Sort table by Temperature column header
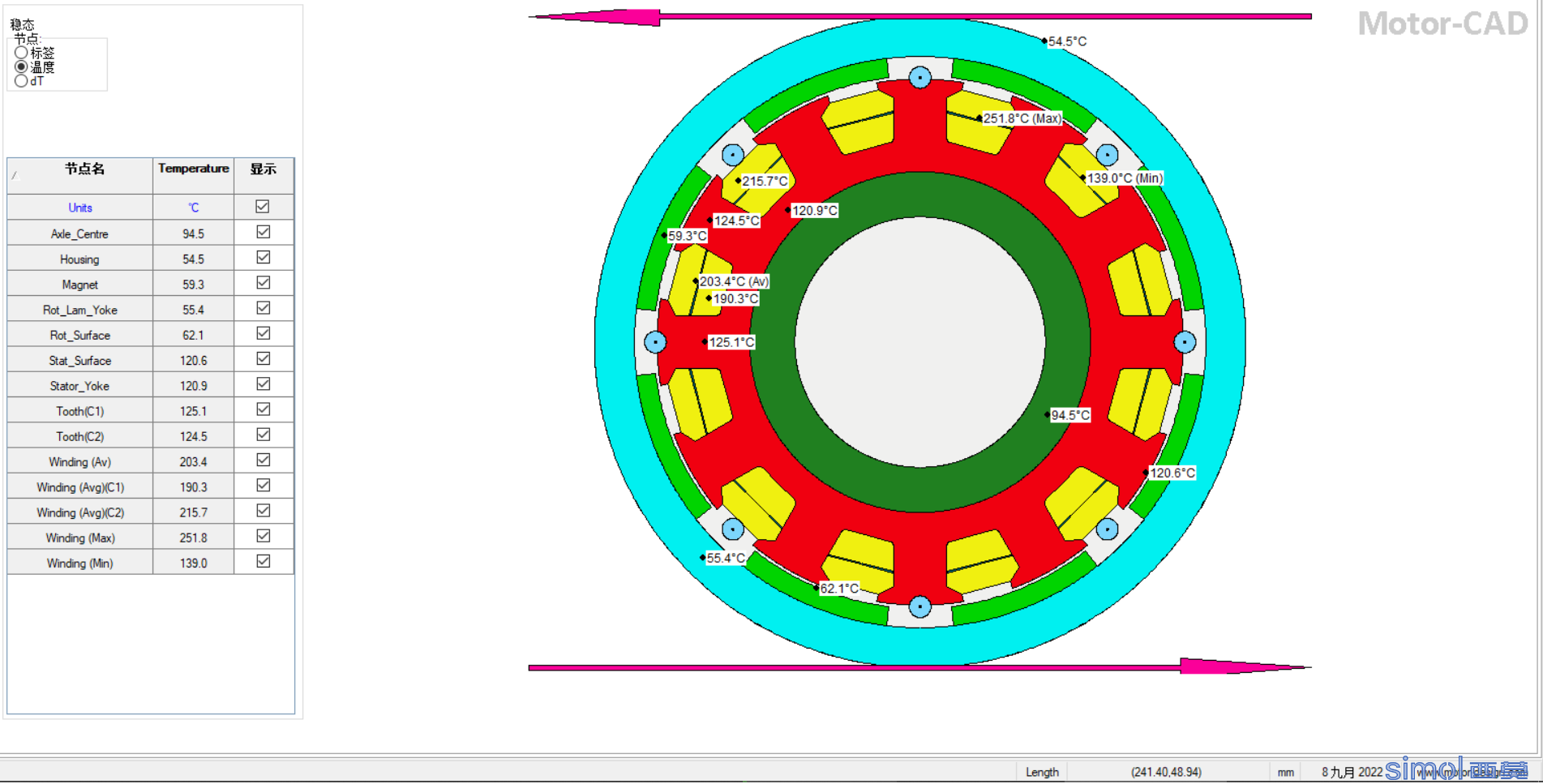Viewport: 1543px width, 784px height. tap(193, 176)
